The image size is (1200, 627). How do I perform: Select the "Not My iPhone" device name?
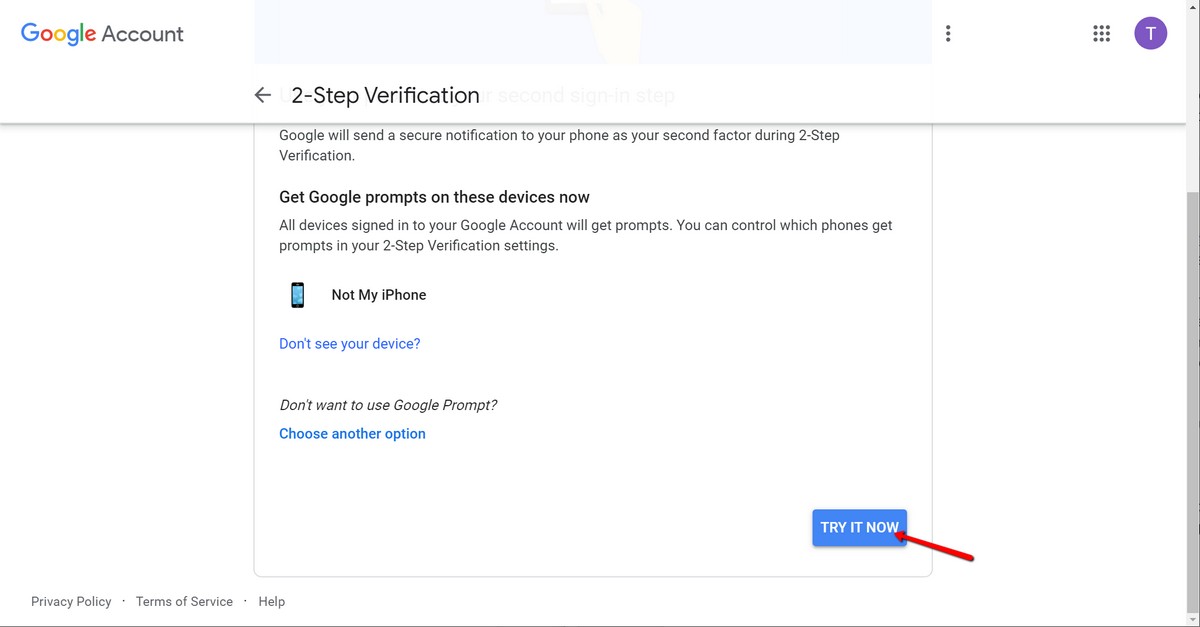379,295
